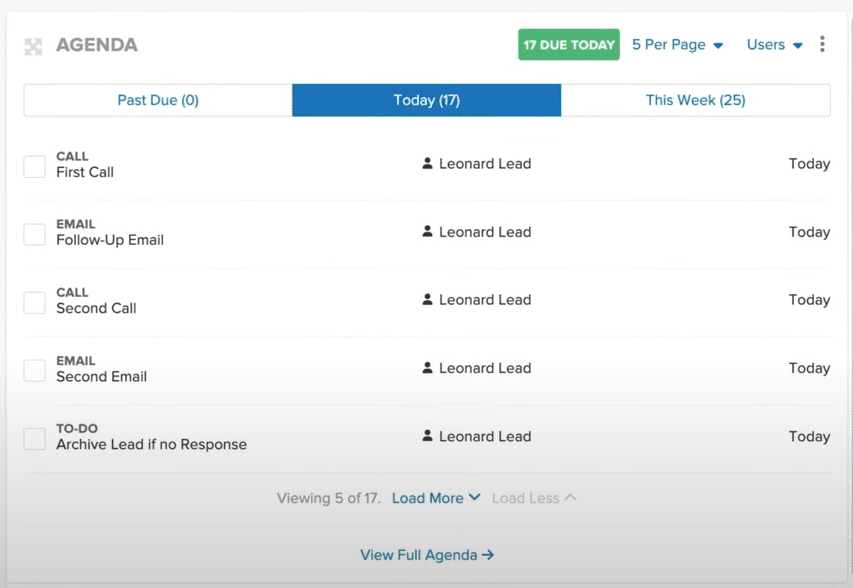Collapse the list using Load Less

click(x=533, y=497)
